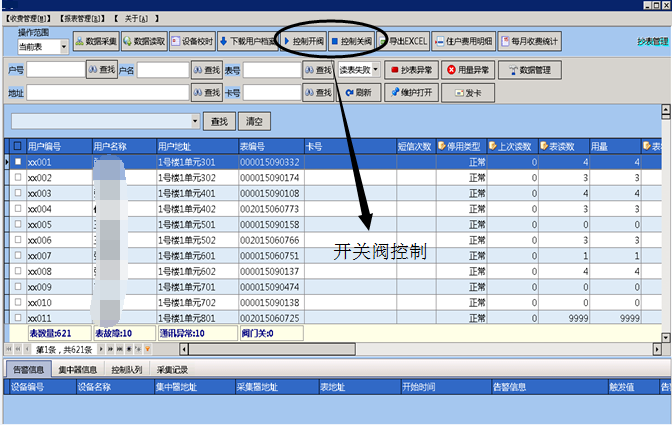672x425 pixels.
Task: Open 设备校时 device time sync
Action: pyautogui.click(x=192, y=41)
